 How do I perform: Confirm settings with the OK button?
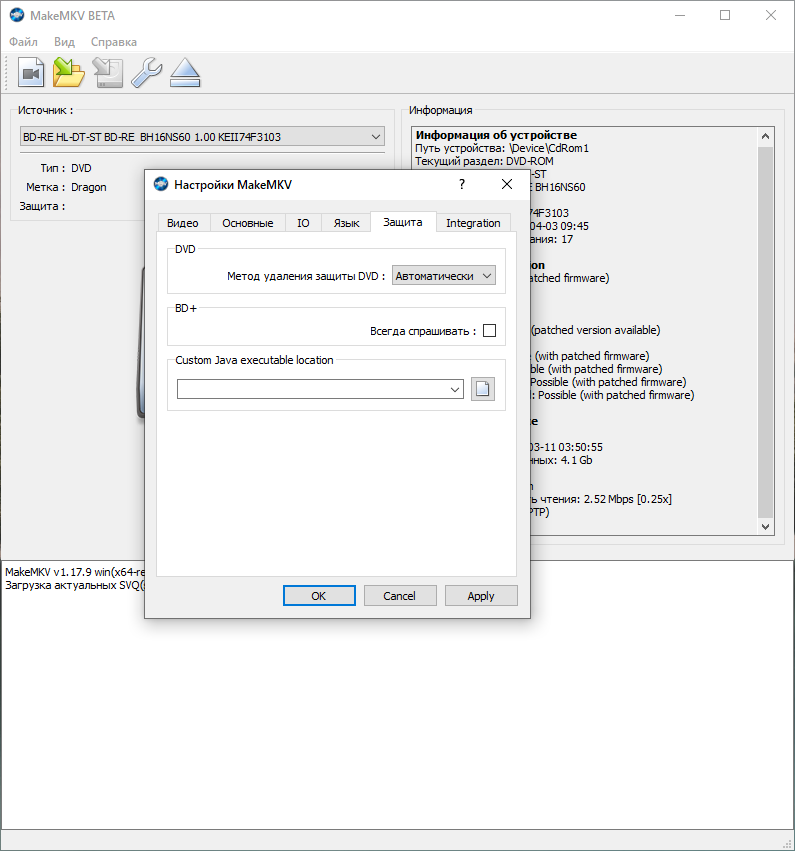[x=319, y=596]
